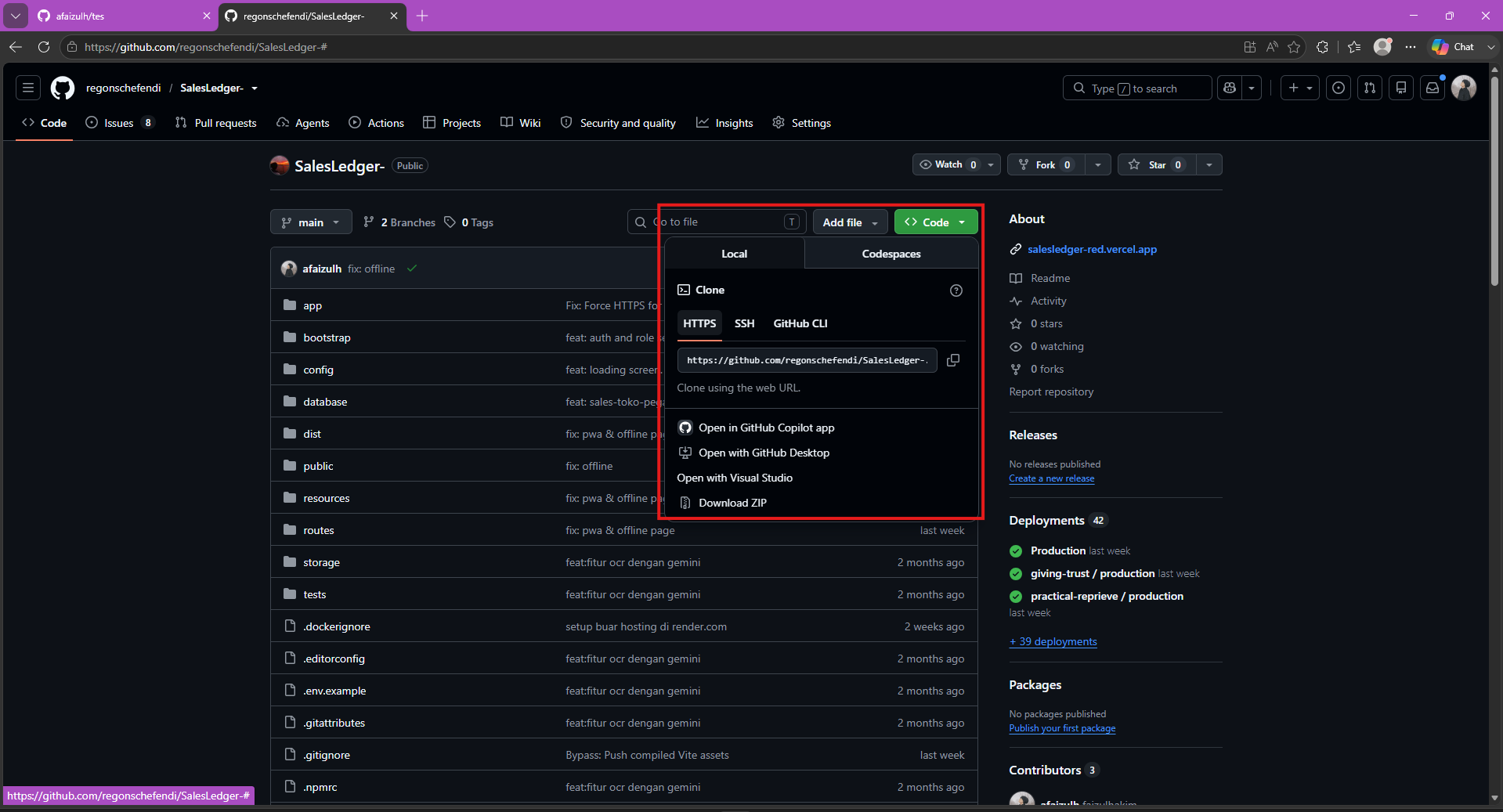Select the Local tab

tap(734, 254)
